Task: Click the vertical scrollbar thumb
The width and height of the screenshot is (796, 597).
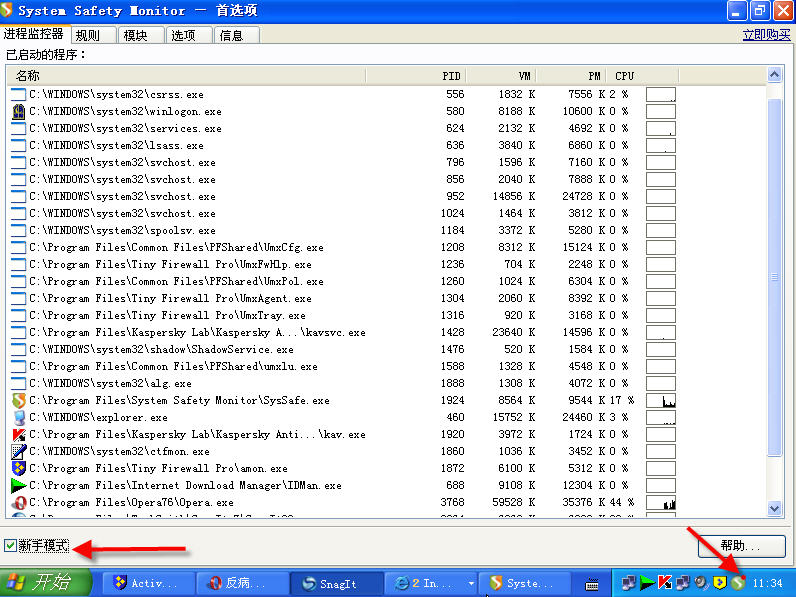Action: (x=774, y=278)
